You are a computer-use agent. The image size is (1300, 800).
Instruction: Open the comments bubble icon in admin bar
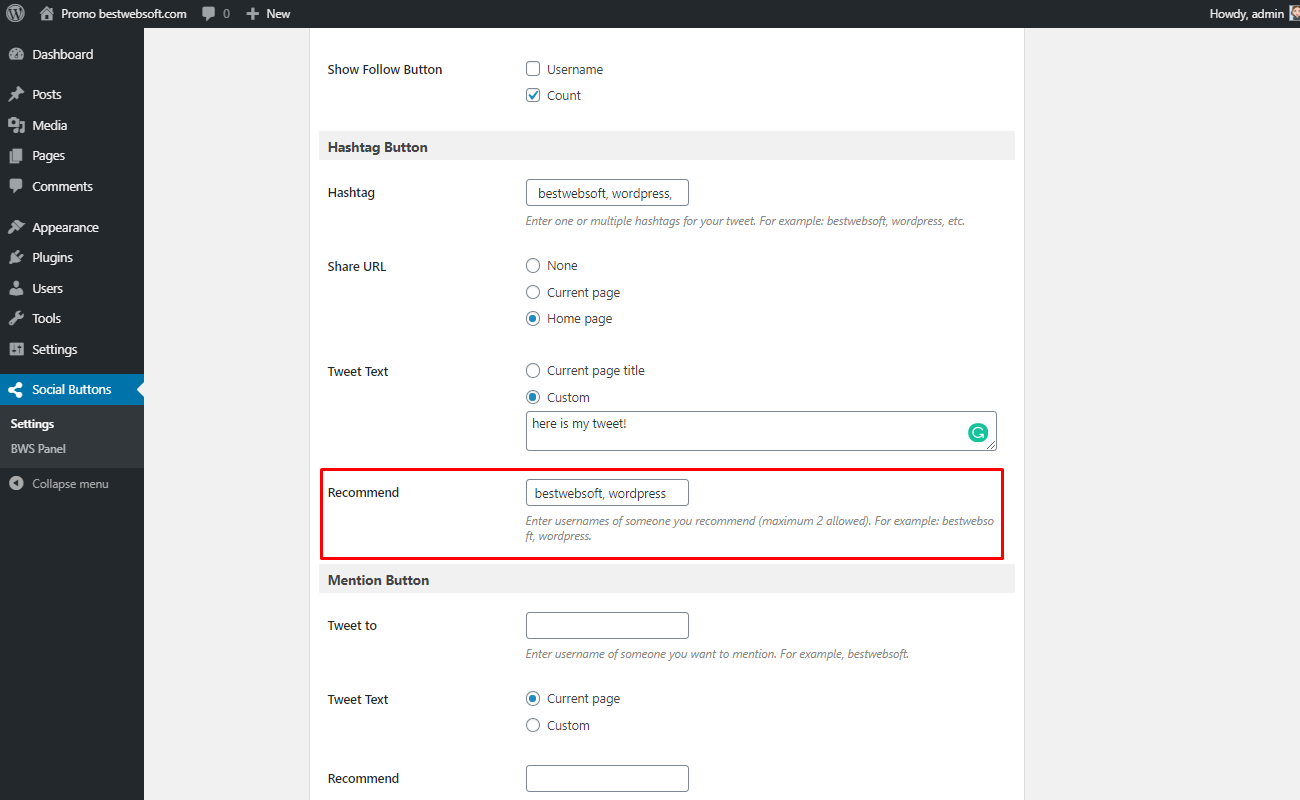[x=208, y=14]
